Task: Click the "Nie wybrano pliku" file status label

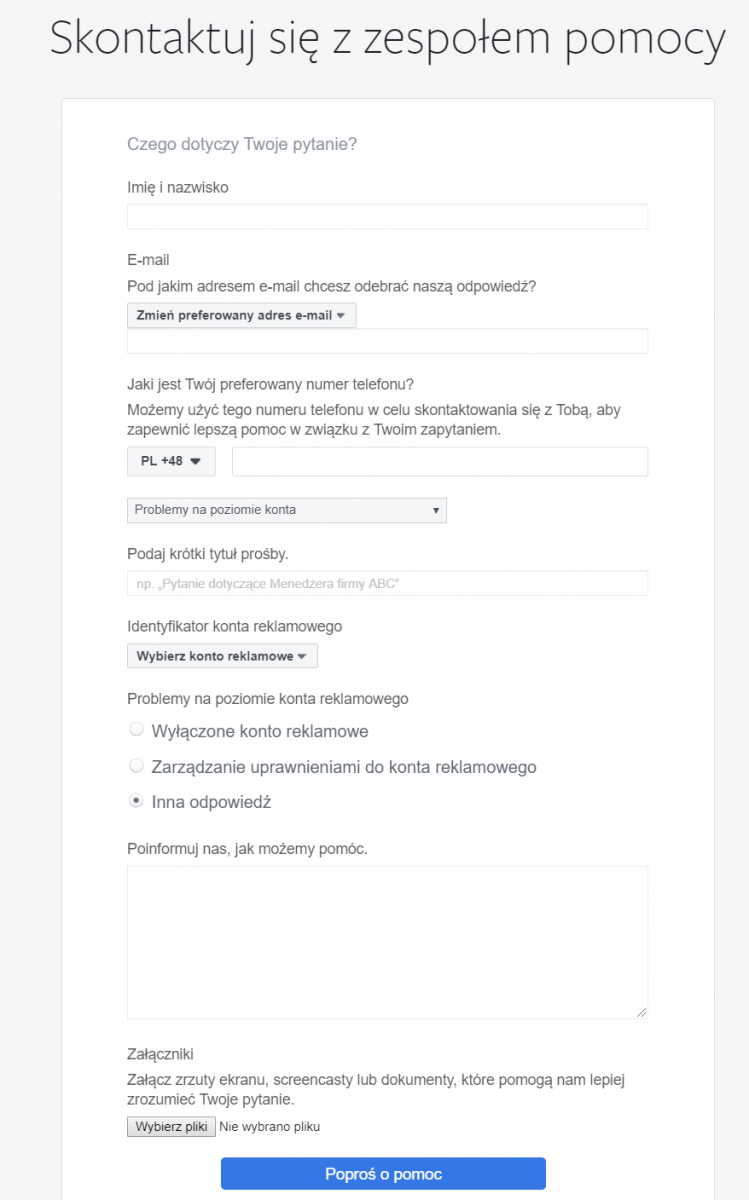Action: (271, 1125)
